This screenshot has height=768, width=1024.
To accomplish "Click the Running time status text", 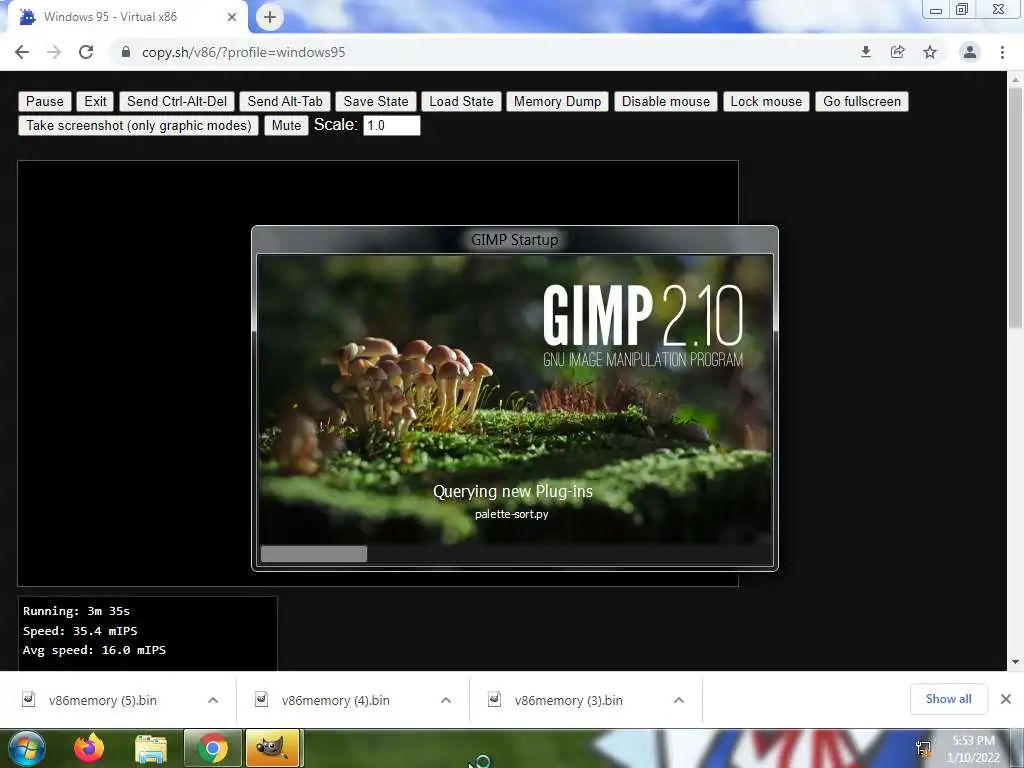I will [76, 611].
